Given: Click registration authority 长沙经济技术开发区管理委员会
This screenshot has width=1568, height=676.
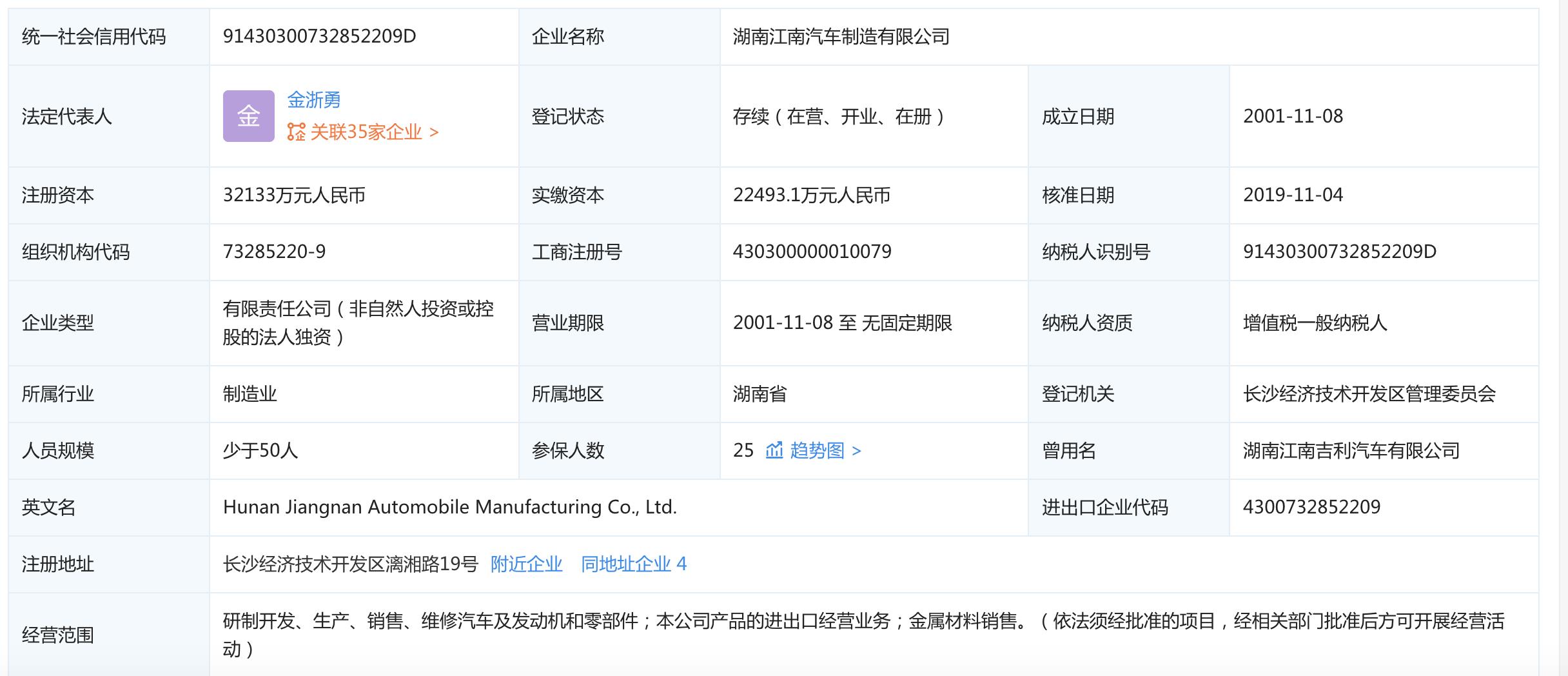Looking at the screenshot, I should pyautogui.click(x=1369, y=394).
